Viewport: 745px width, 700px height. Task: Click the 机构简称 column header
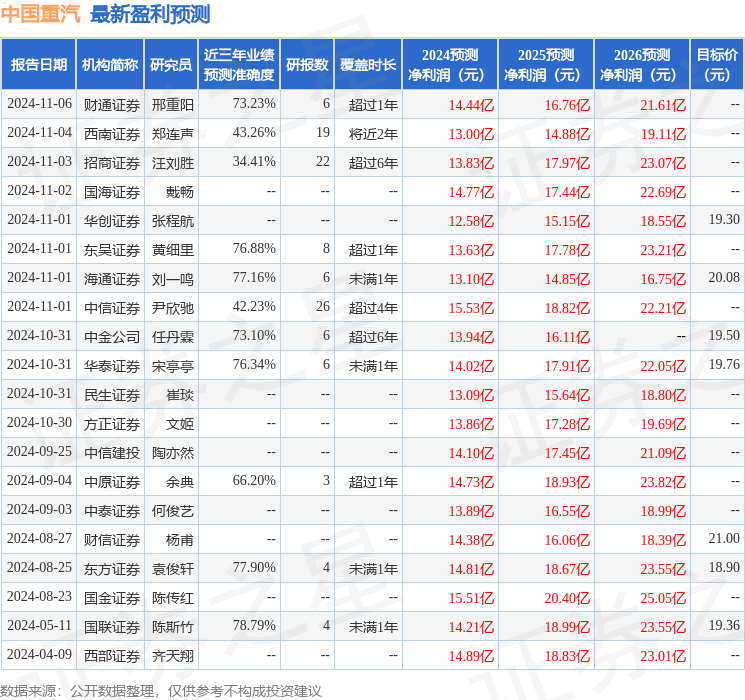pyautogui.click(x=110, y=65)
